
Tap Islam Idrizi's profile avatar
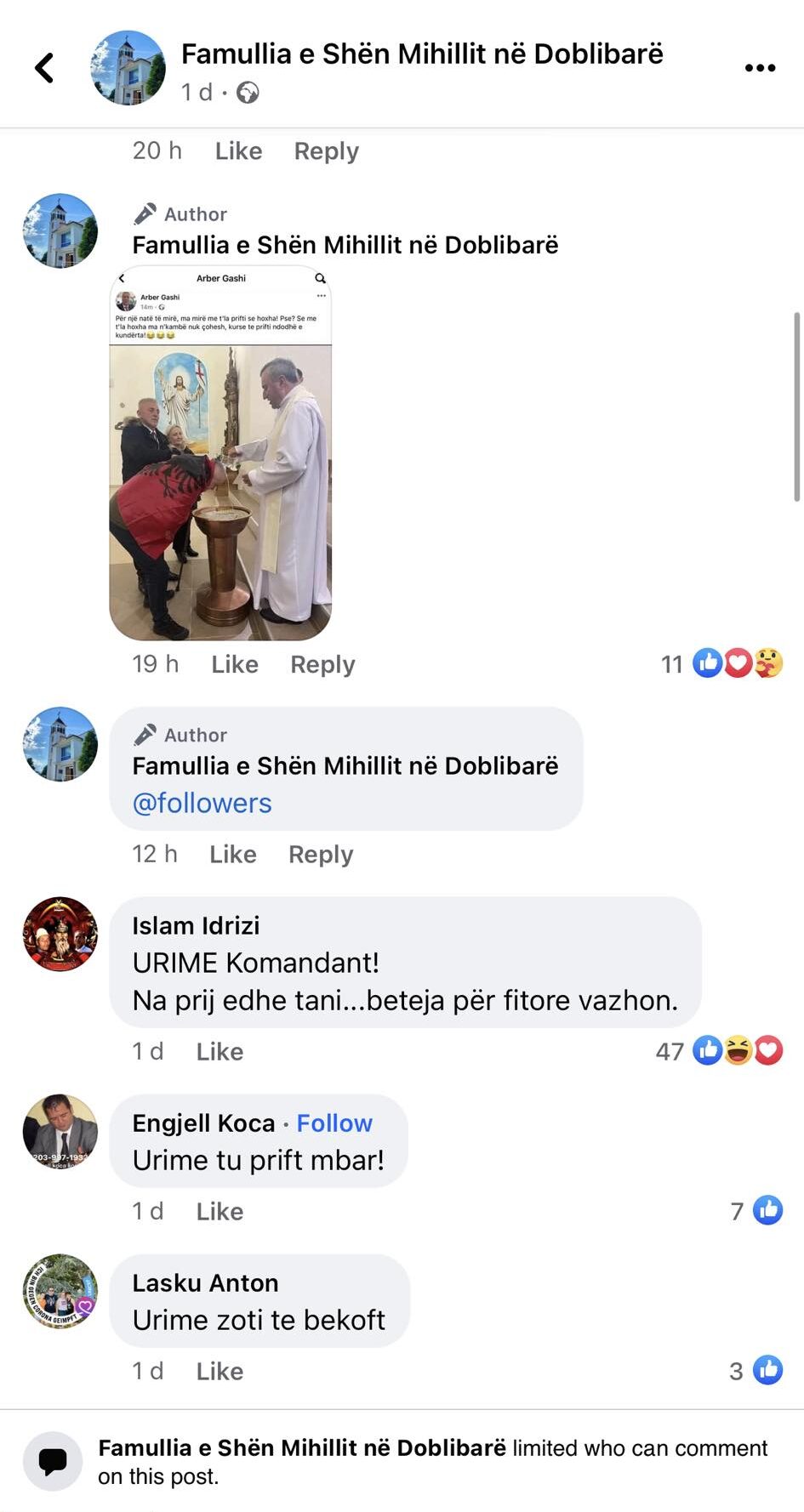click(x=60, y=934)
